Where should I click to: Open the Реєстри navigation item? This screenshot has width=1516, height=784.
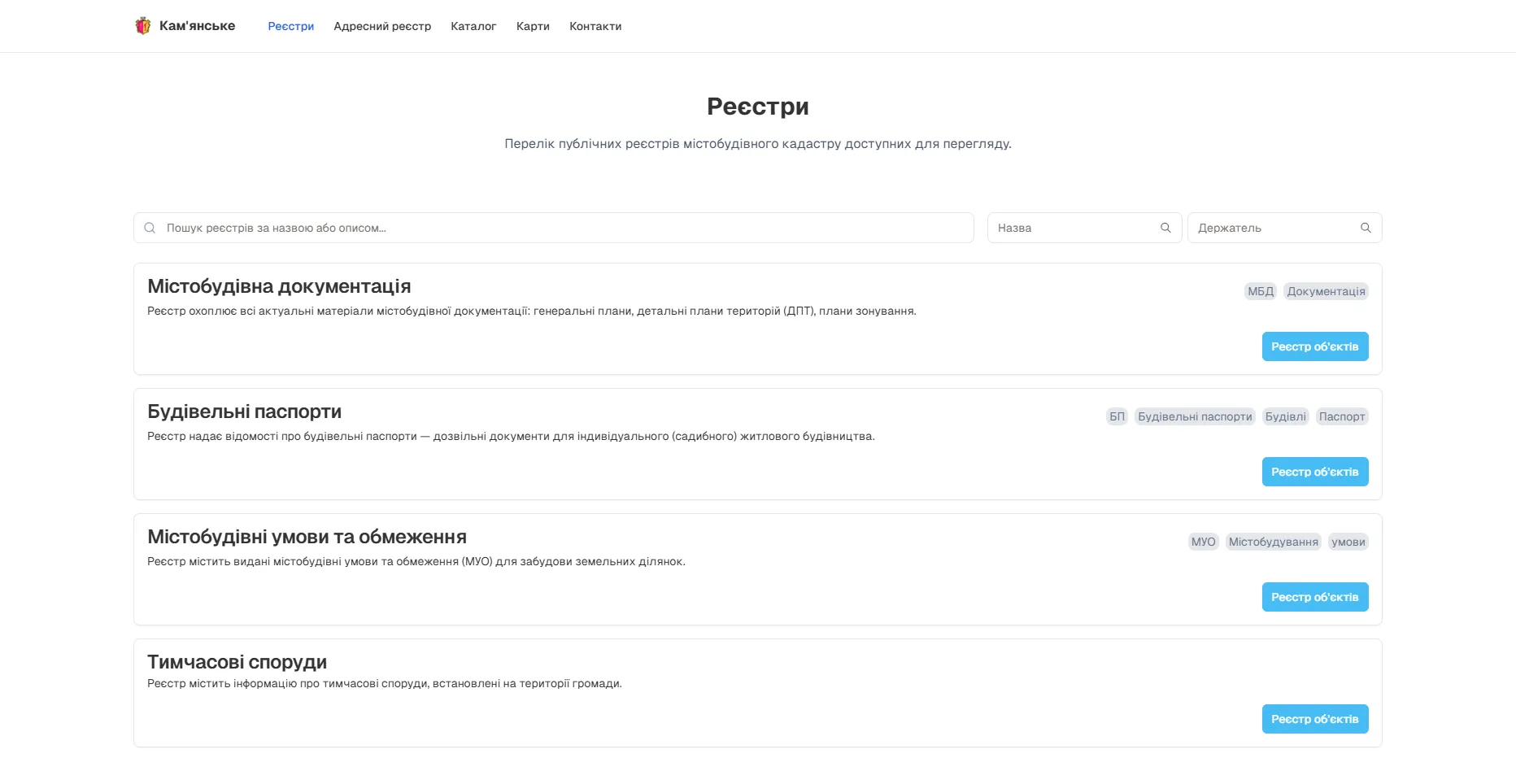pos(291,26)
